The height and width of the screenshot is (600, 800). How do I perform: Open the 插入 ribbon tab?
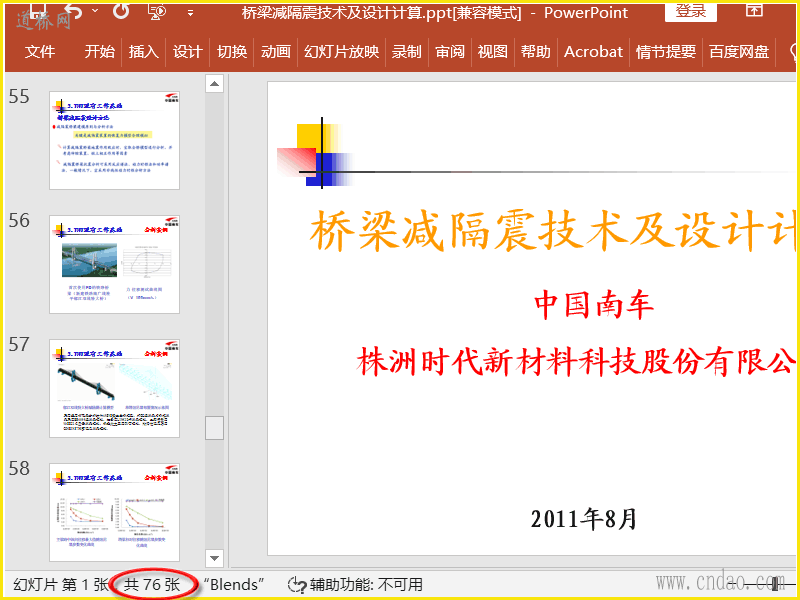[143, 52]
